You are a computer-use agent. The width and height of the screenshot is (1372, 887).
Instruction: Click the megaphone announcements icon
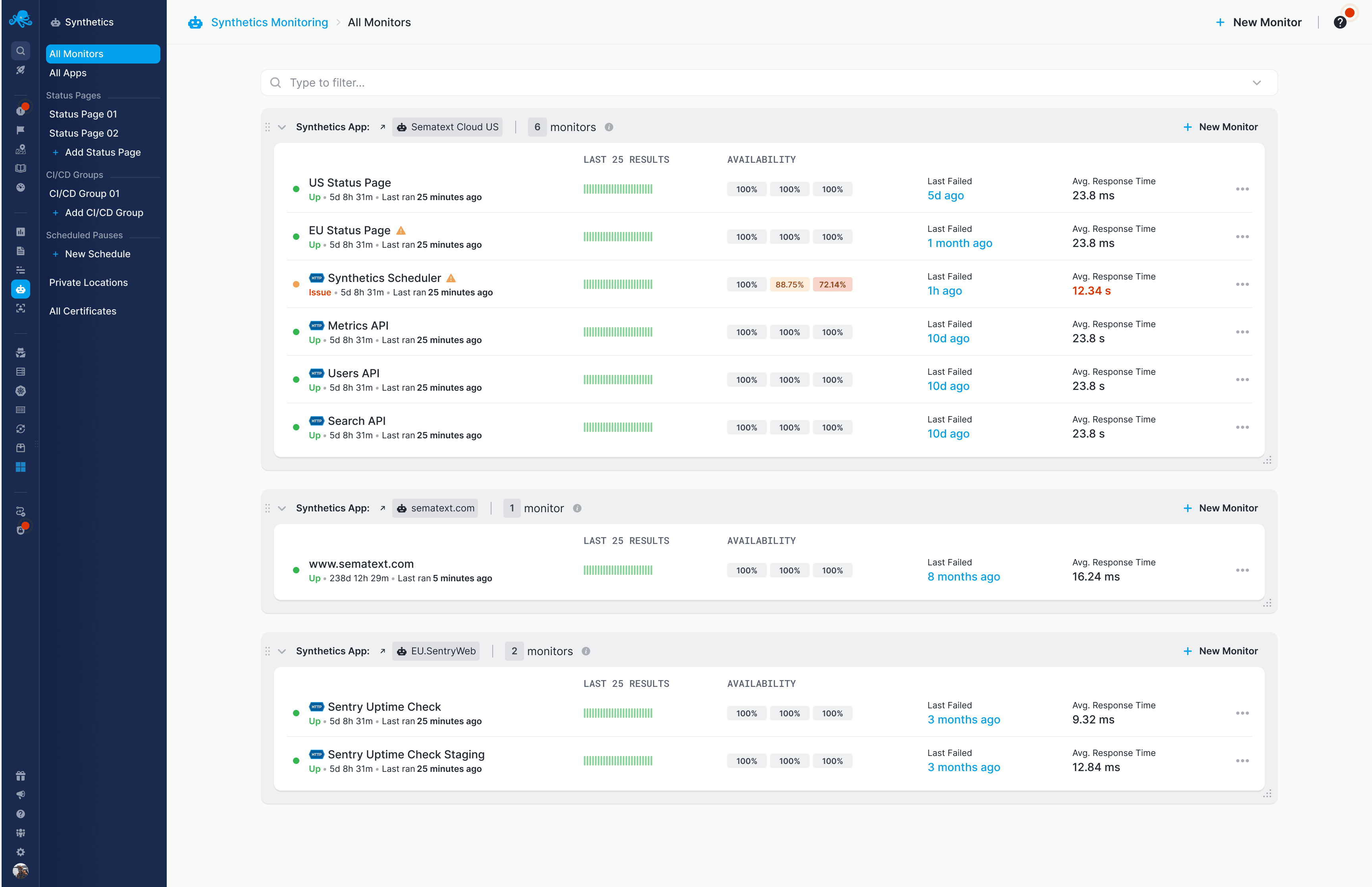point(20,795)
